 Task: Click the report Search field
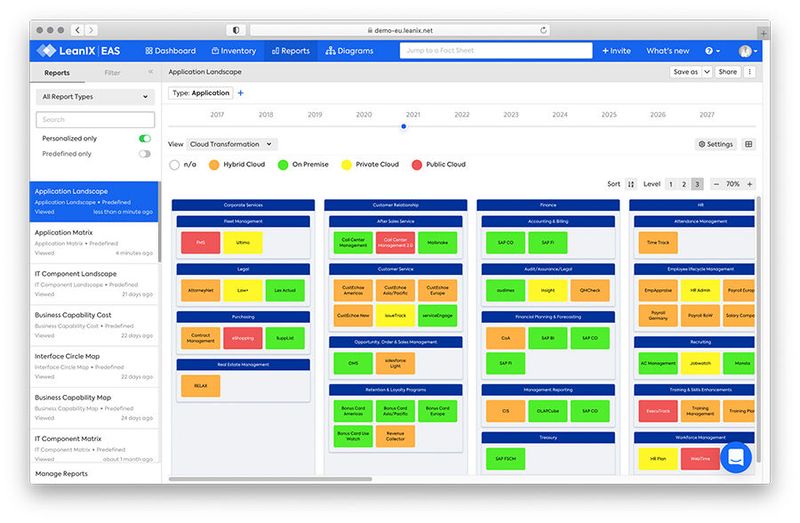tap(95, 119)
